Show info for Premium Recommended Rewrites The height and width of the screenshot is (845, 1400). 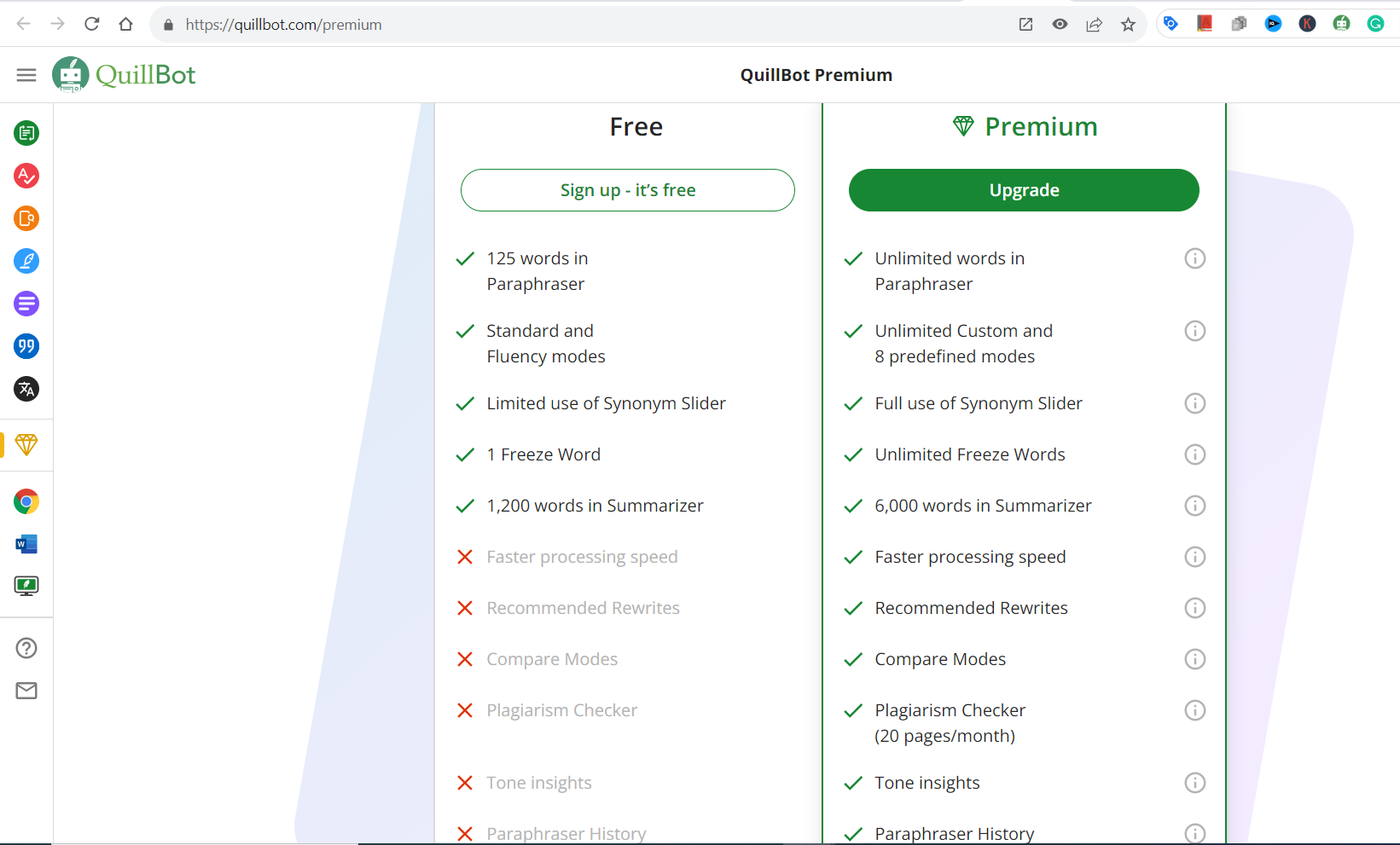click(x=1195, y=608)
